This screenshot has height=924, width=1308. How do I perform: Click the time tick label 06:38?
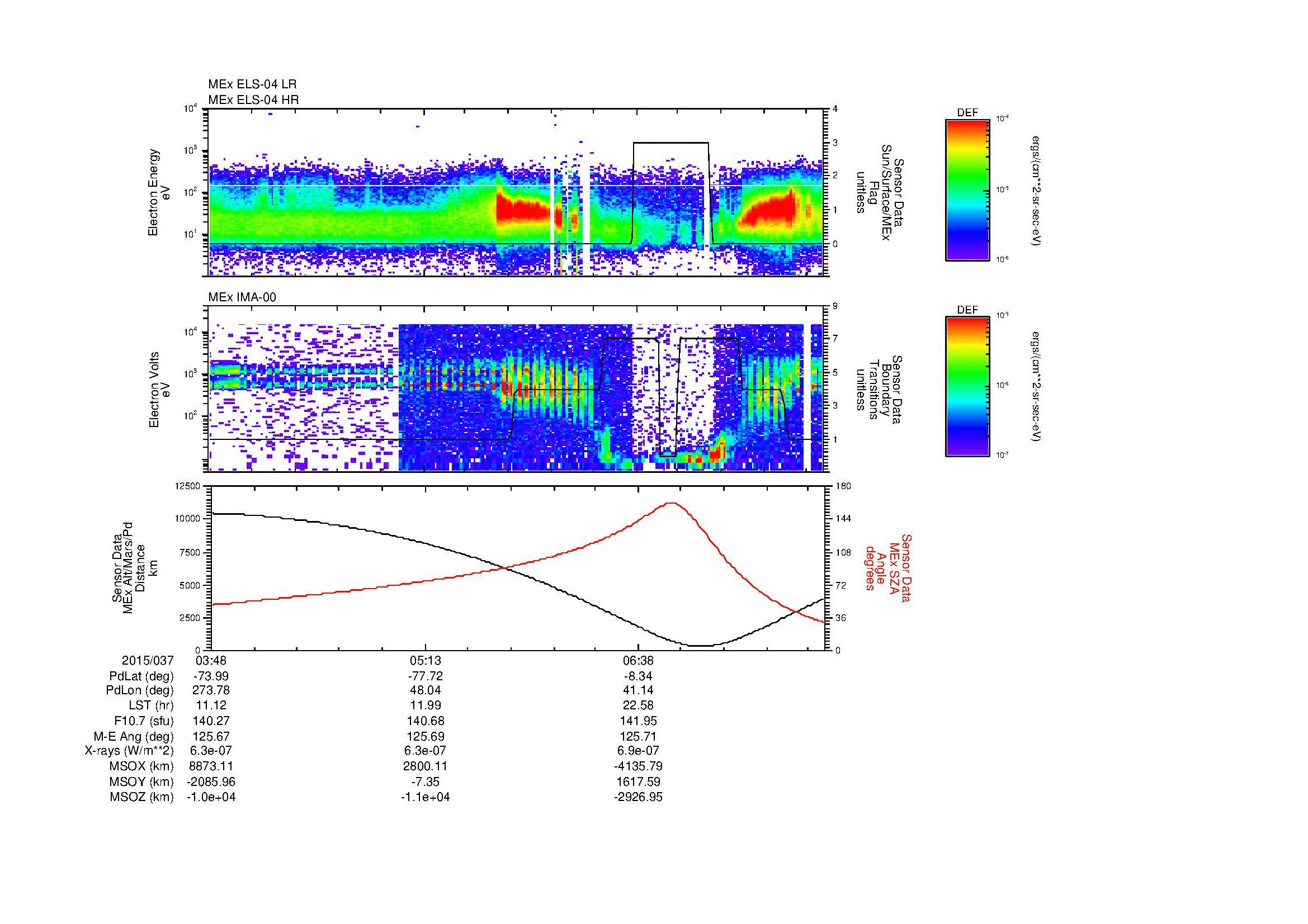coord(638,660)
